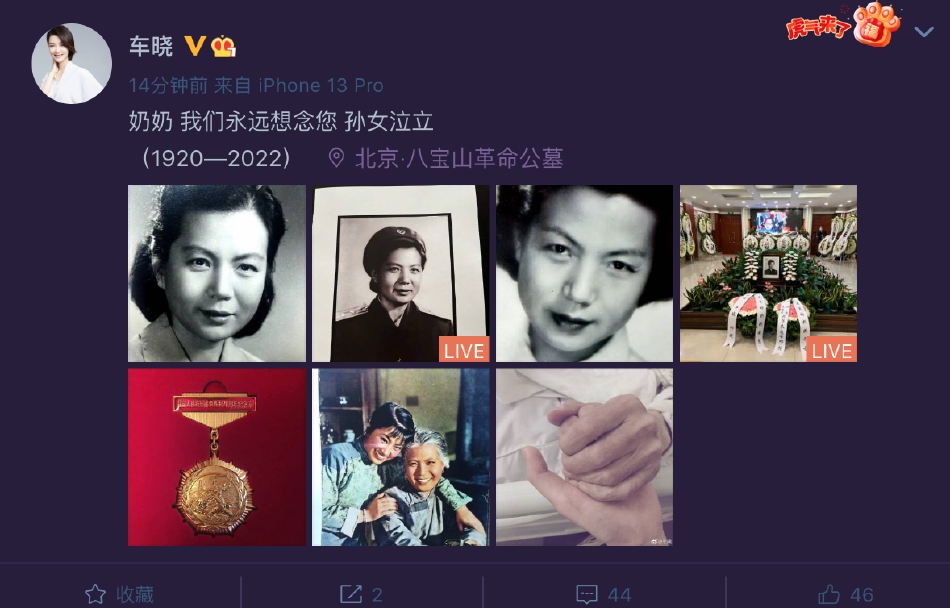Click the 14分钟前 post timestamp

tap(168, 85)
